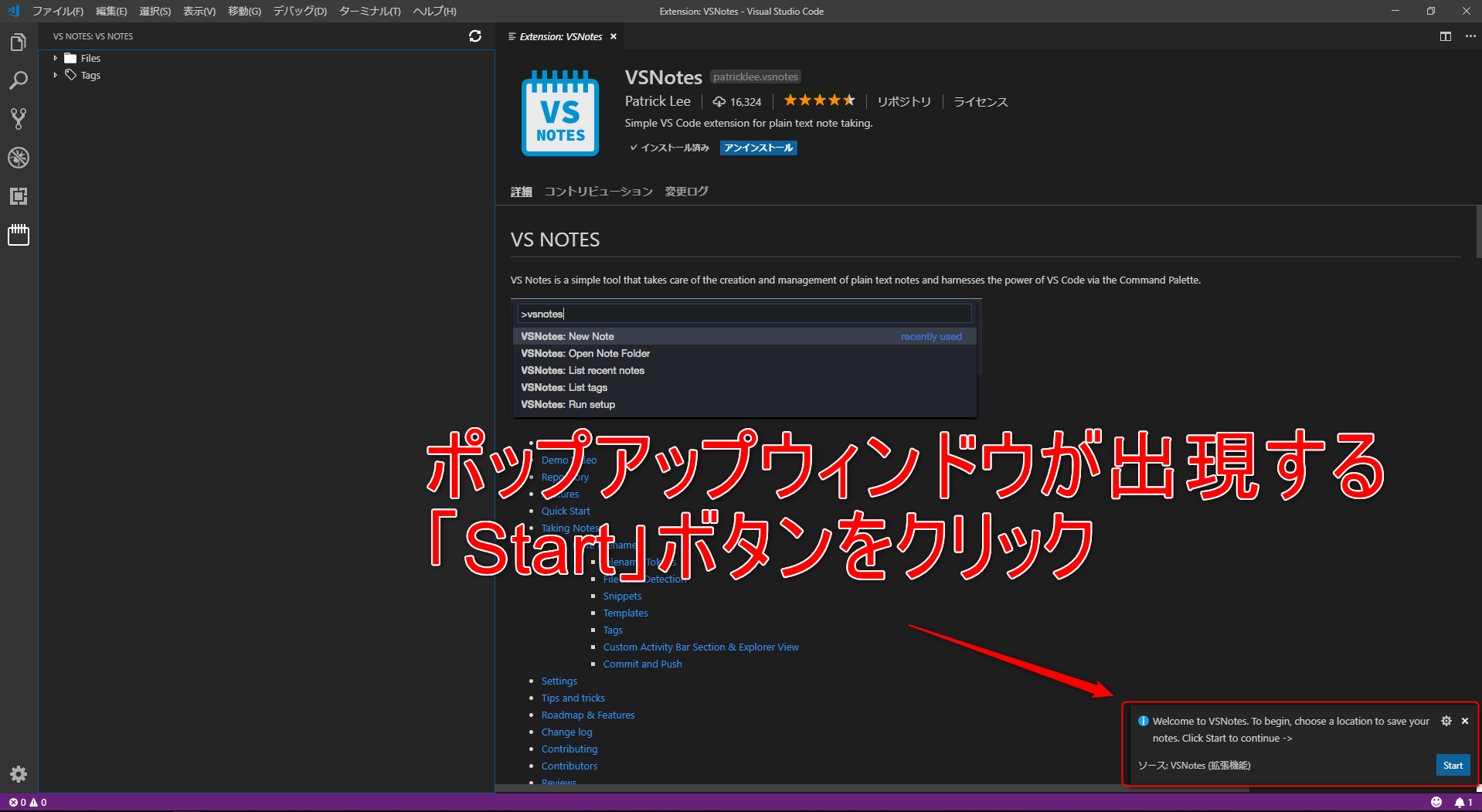This screenshot has height=812, width=1482.
Task: Open the editor's more actions ellipsis menu
Action: (1470, 36)
